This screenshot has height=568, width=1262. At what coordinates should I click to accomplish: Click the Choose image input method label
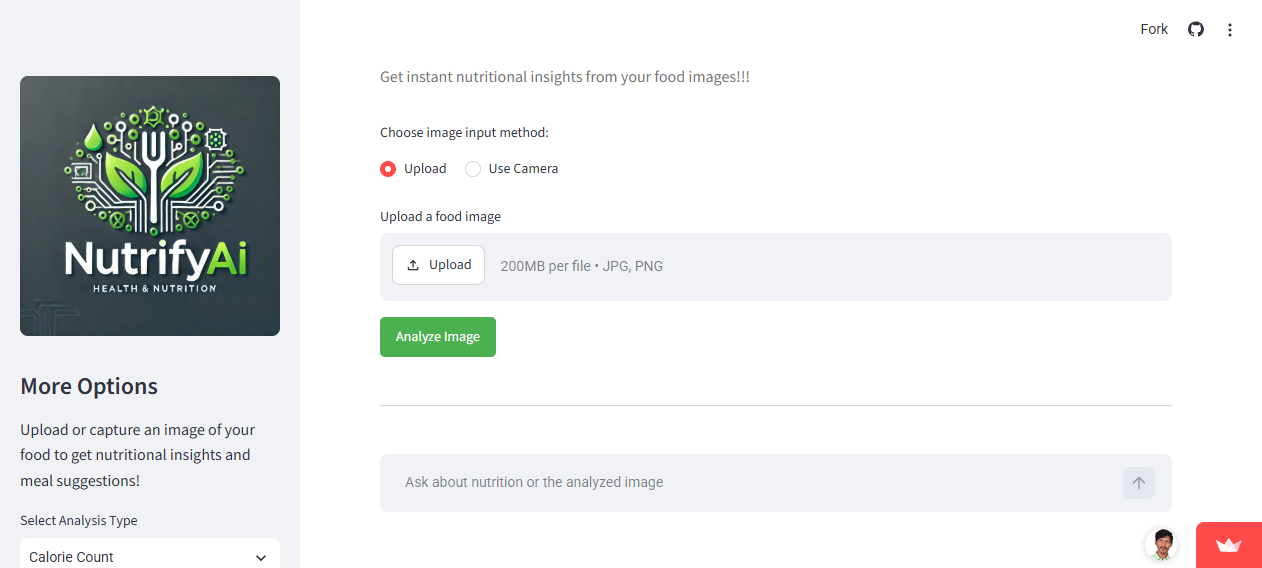pyautogui.click(x=464, y=133)
